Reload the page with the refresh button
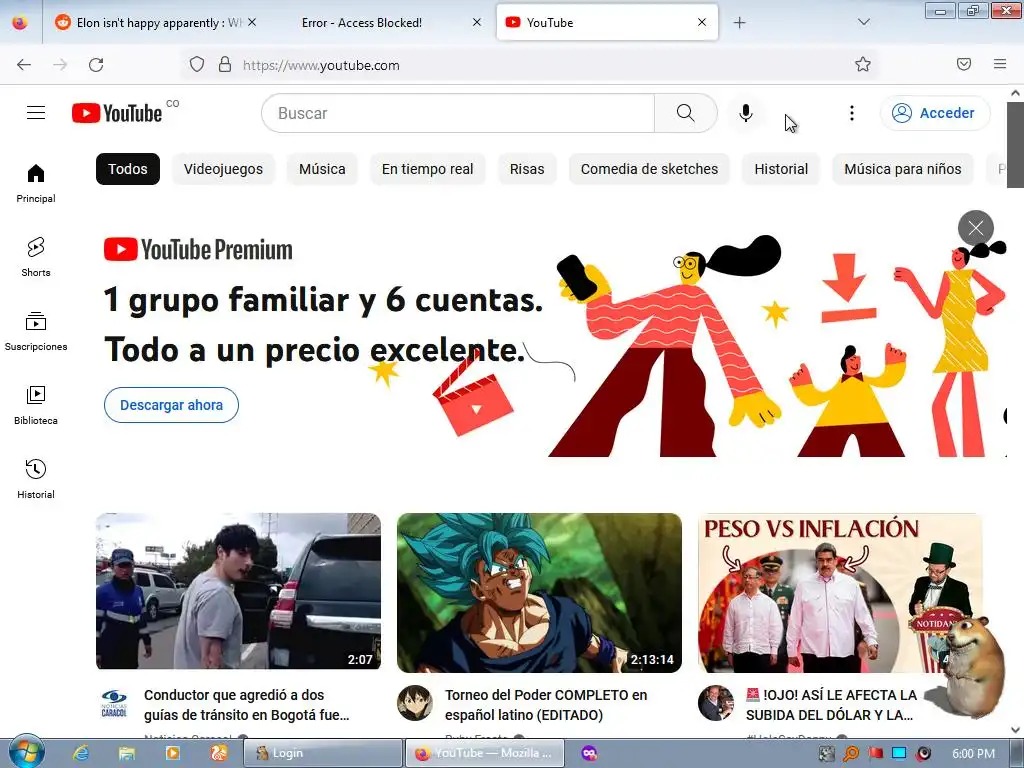This screenshot has width=1024, height=768. click(96, 65)
